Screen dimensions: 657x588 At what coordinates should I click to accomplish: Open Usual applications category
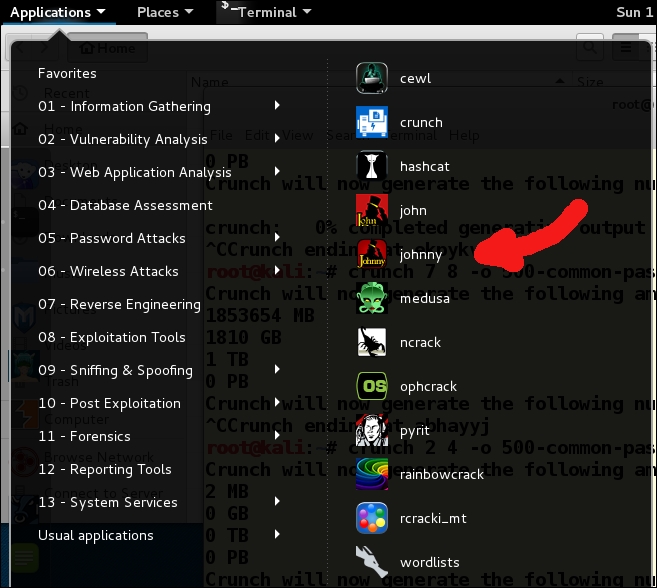tap(96, 536)
